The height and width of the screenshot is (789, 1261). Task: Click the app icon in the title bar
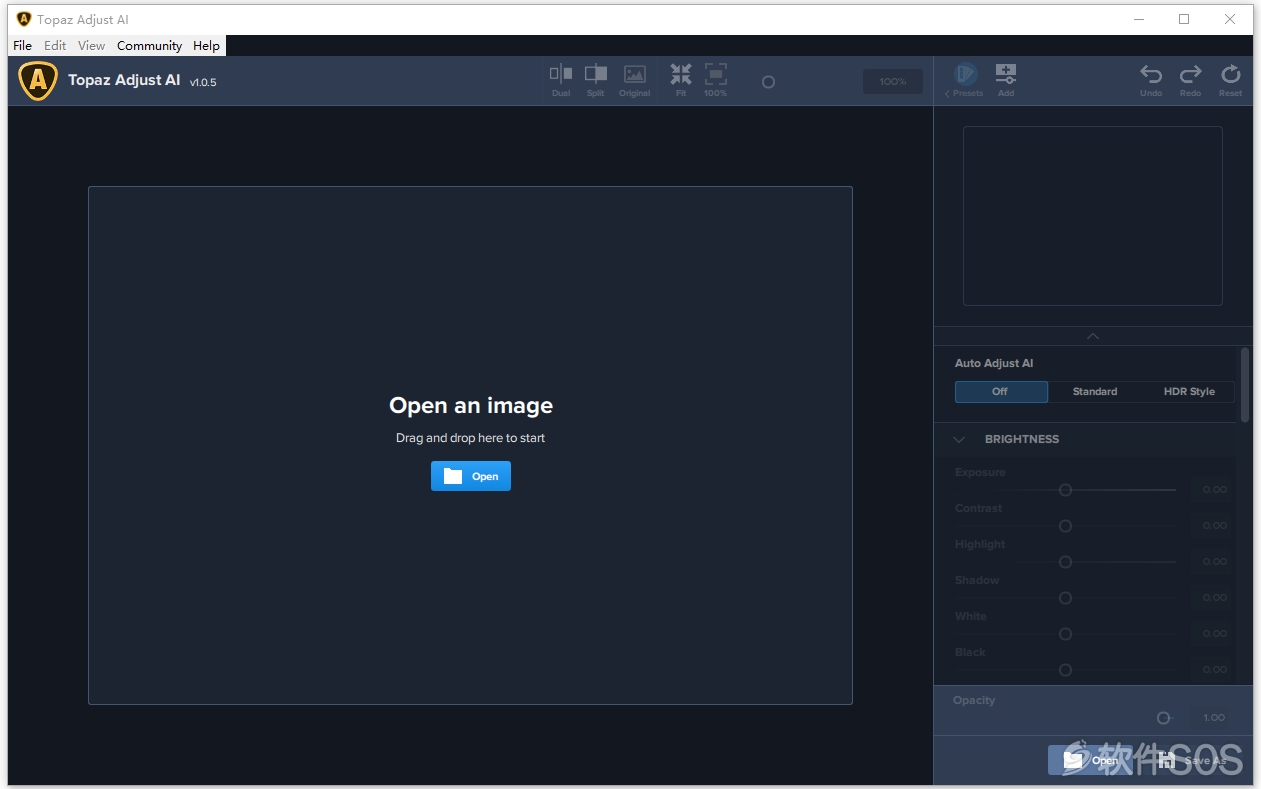pos(24,19)
